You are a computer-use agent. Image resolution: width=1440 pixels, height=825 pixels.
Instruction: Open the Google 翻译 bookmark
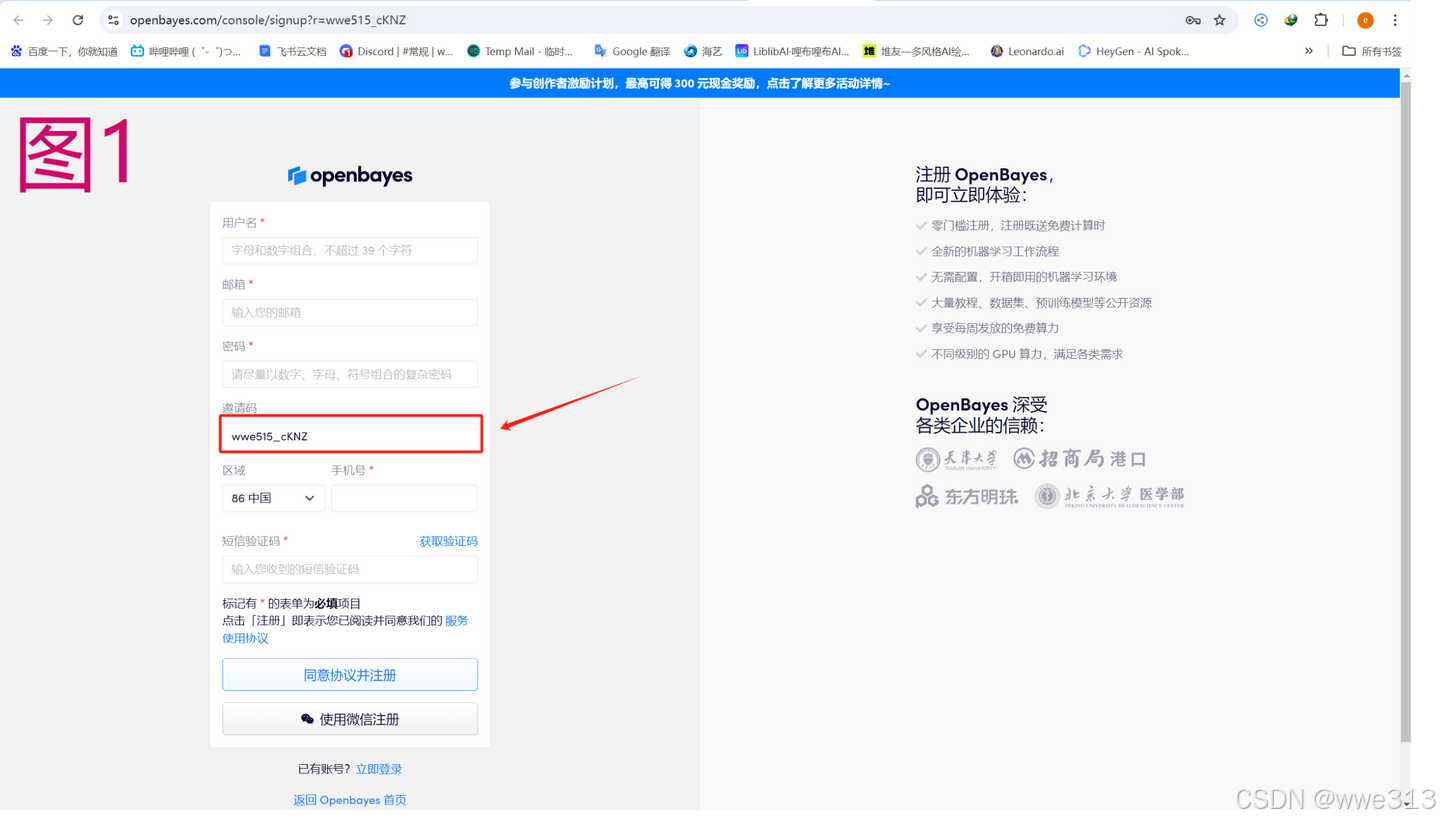coord(630,51)
